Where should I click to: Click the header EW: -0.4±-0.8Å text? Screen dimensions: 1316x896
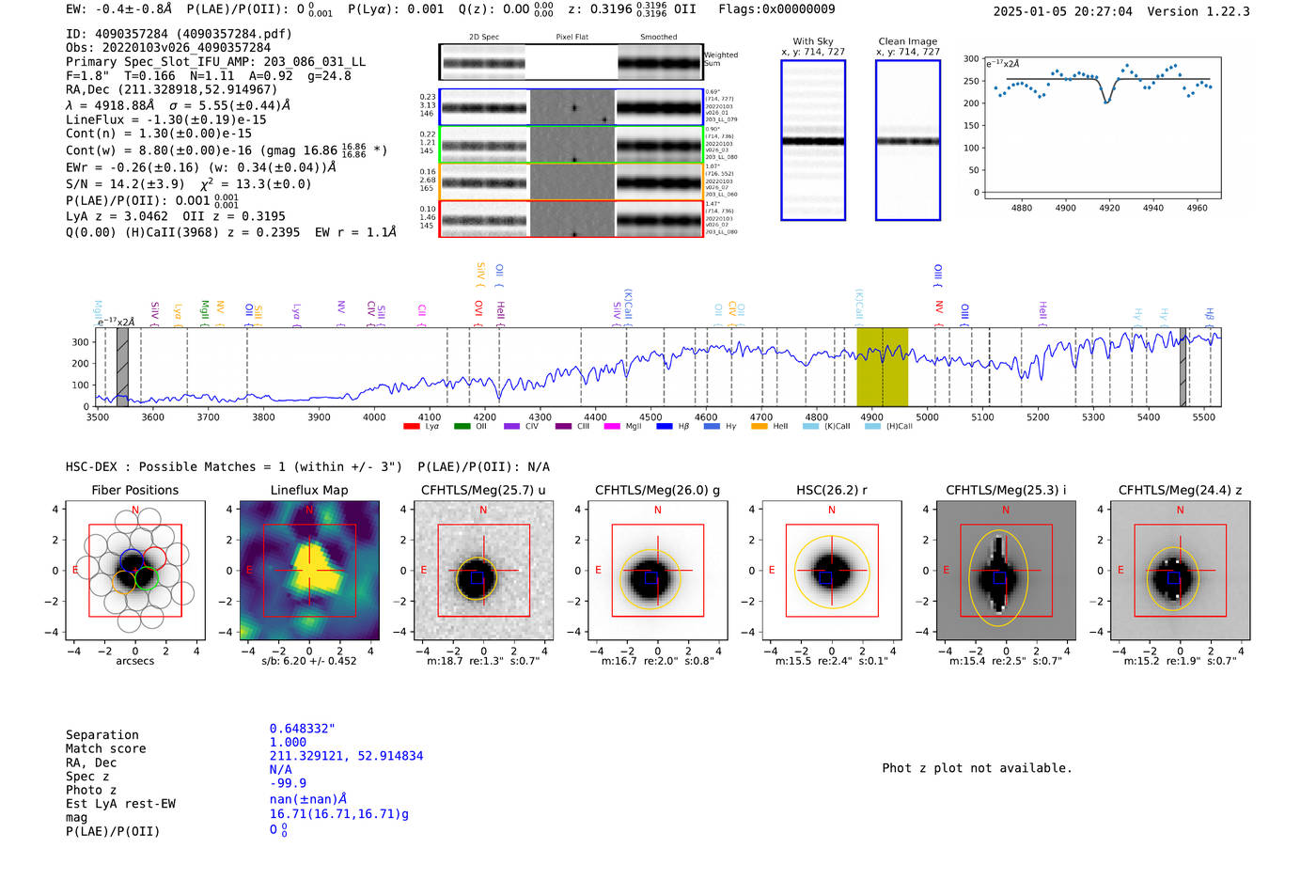119,8
